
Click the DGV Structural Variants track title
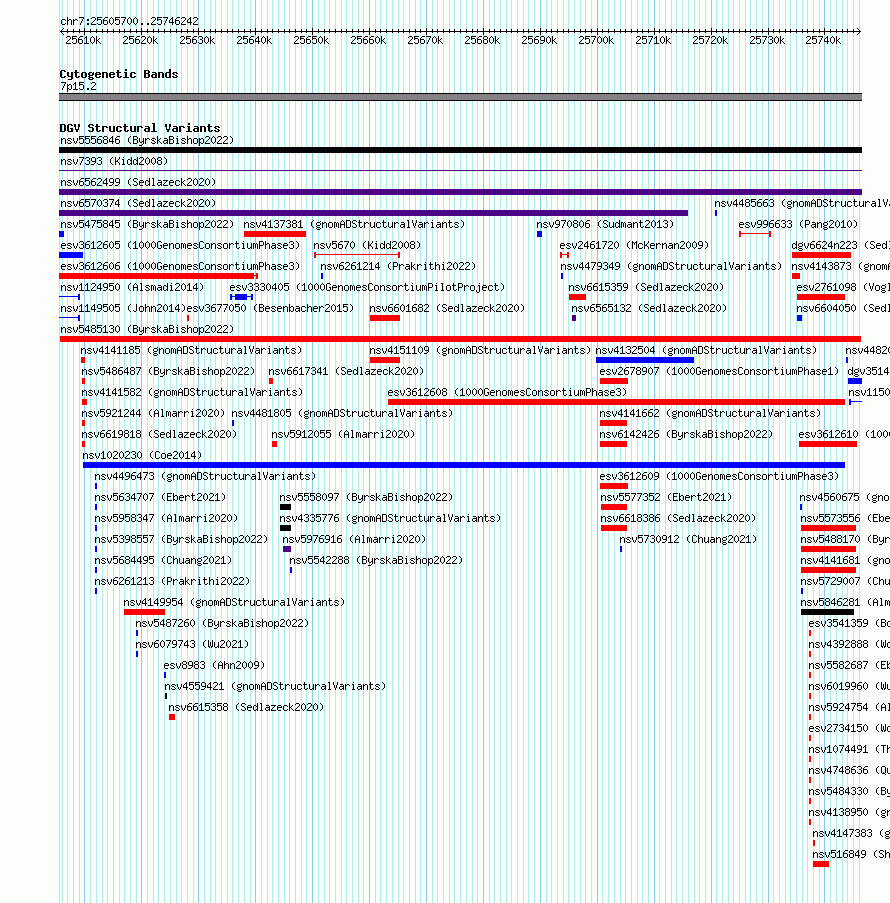click(140, 128)
